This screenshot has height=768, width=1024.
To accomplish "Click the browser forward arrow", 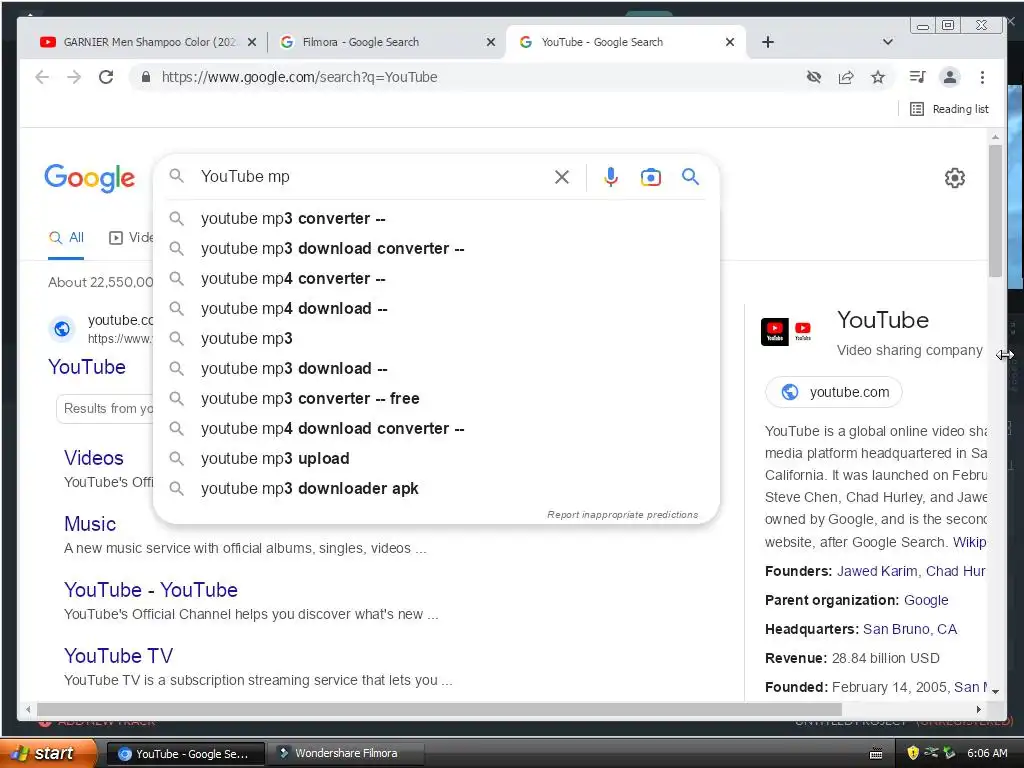I will click(x=74, y=77).
